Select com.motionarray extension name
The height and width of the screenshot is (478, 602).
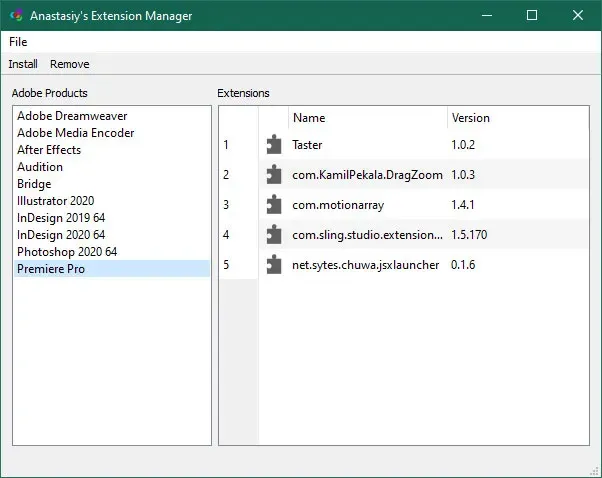(x=338, y=205)
